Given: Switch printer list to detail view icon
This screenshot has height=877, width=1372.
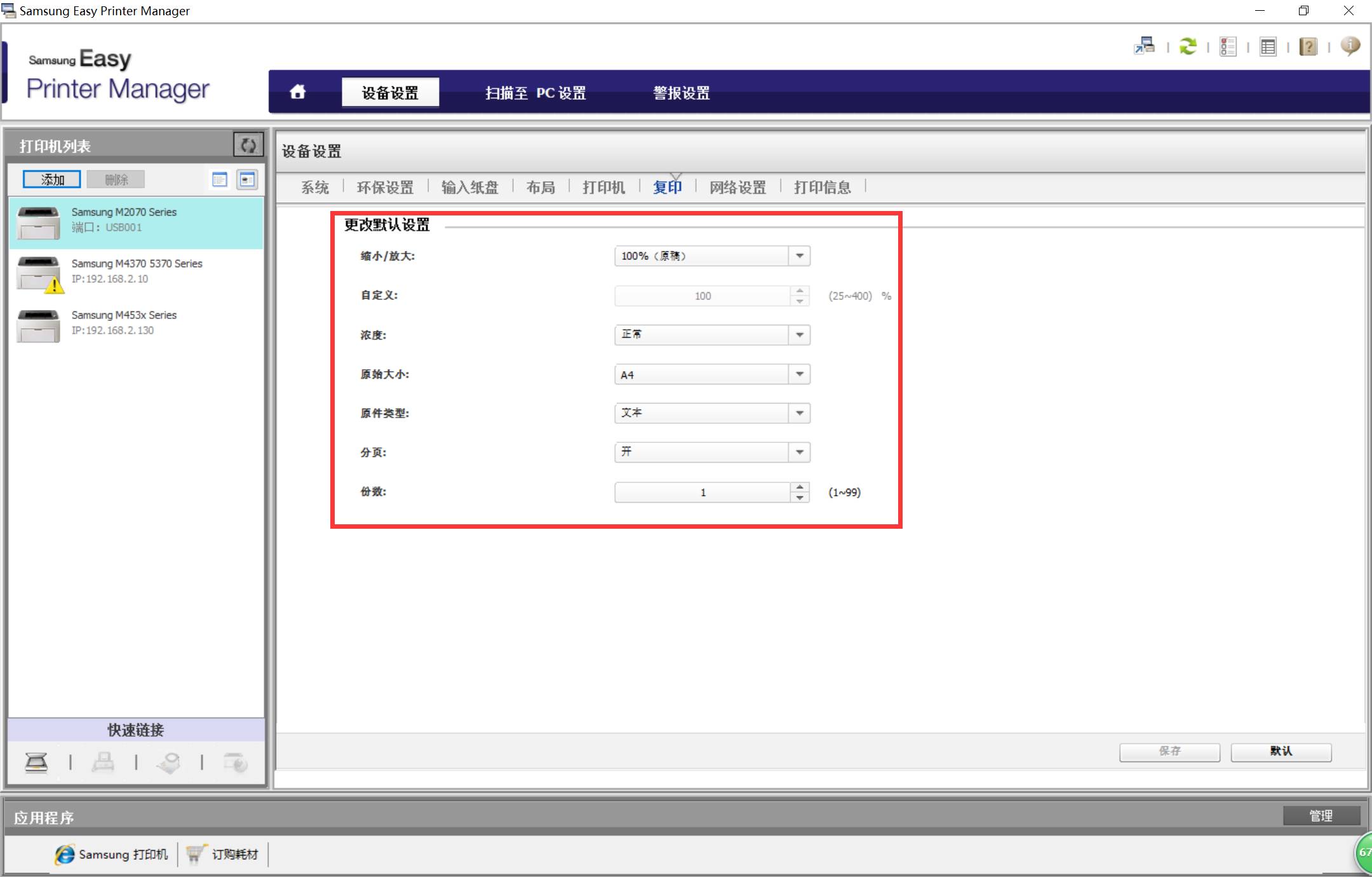Looking at the screenshot, I should click(x=247, y=180).
